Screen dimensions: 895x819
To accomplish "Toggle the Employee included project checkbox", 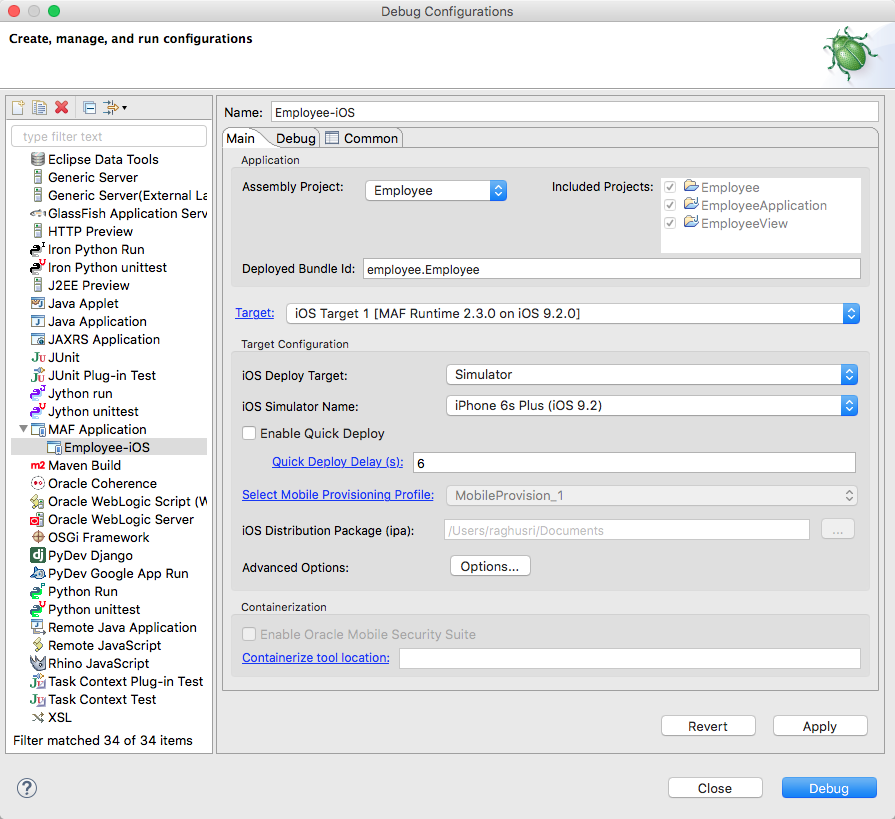I will [670, 187].
